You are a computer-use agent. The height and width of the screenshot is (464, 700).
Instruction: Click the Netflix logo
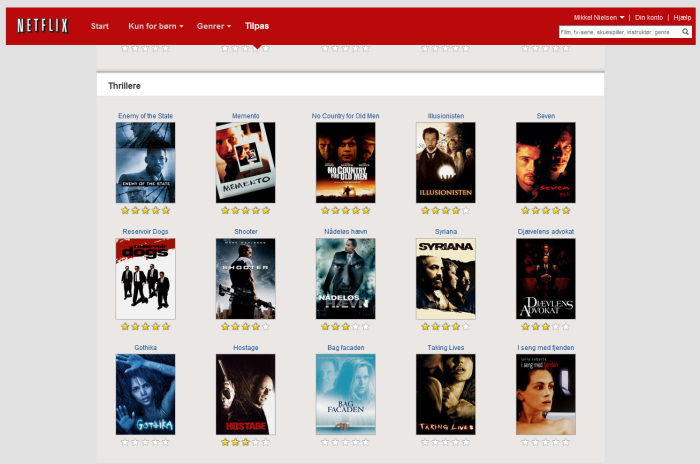43,26
